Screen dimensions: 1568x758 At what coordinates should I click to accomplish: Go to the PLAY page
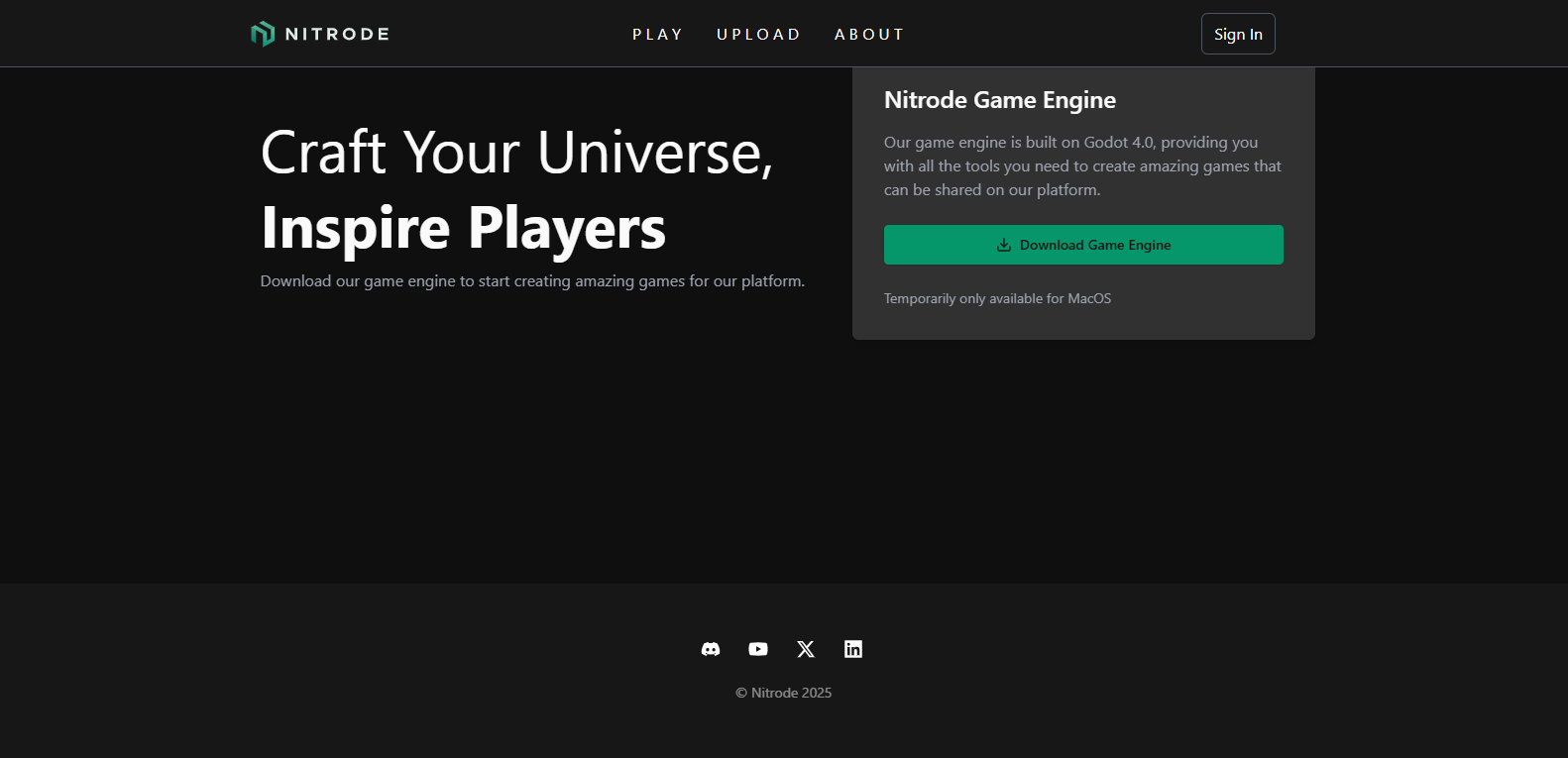658,34
